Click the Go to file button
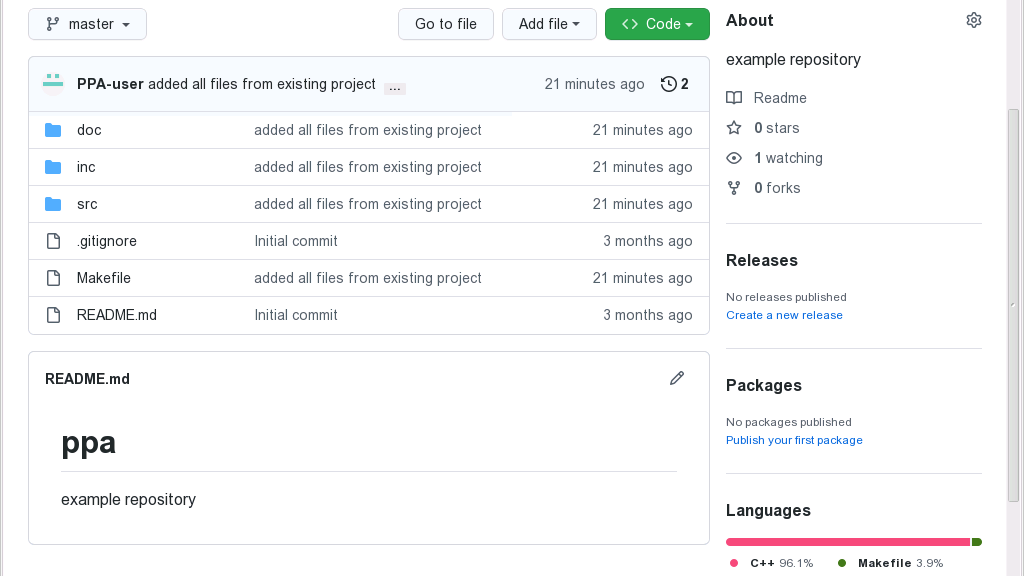This screenshot has width=1024, height=576. pyautogui.click(x=446, y=24)
